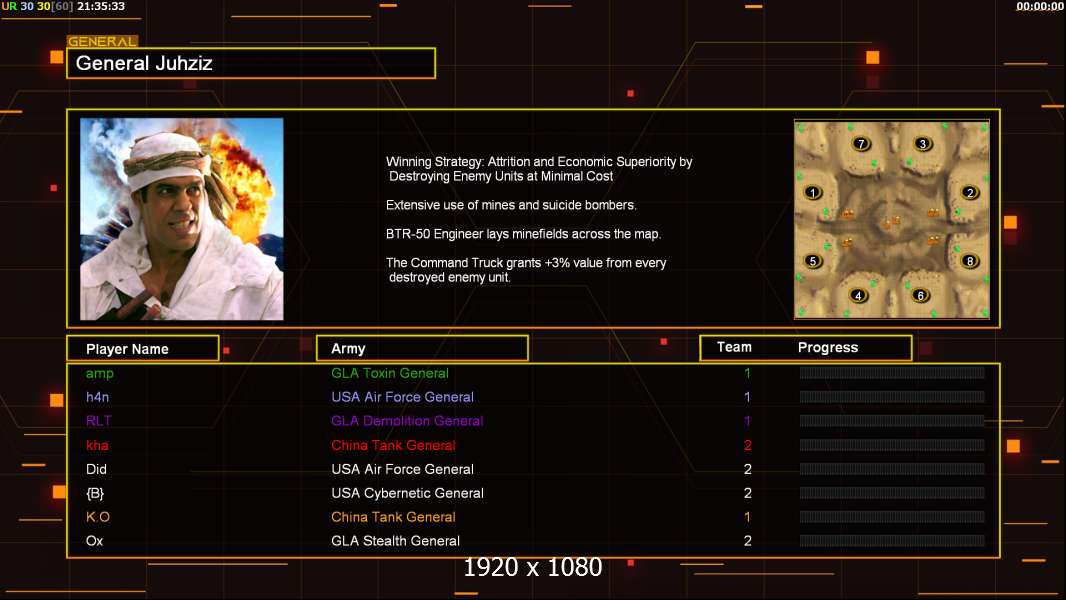Screen dimensions: 1066x600
Task: Click GLA Toxin General army text
Action: (x=390, y=373)
